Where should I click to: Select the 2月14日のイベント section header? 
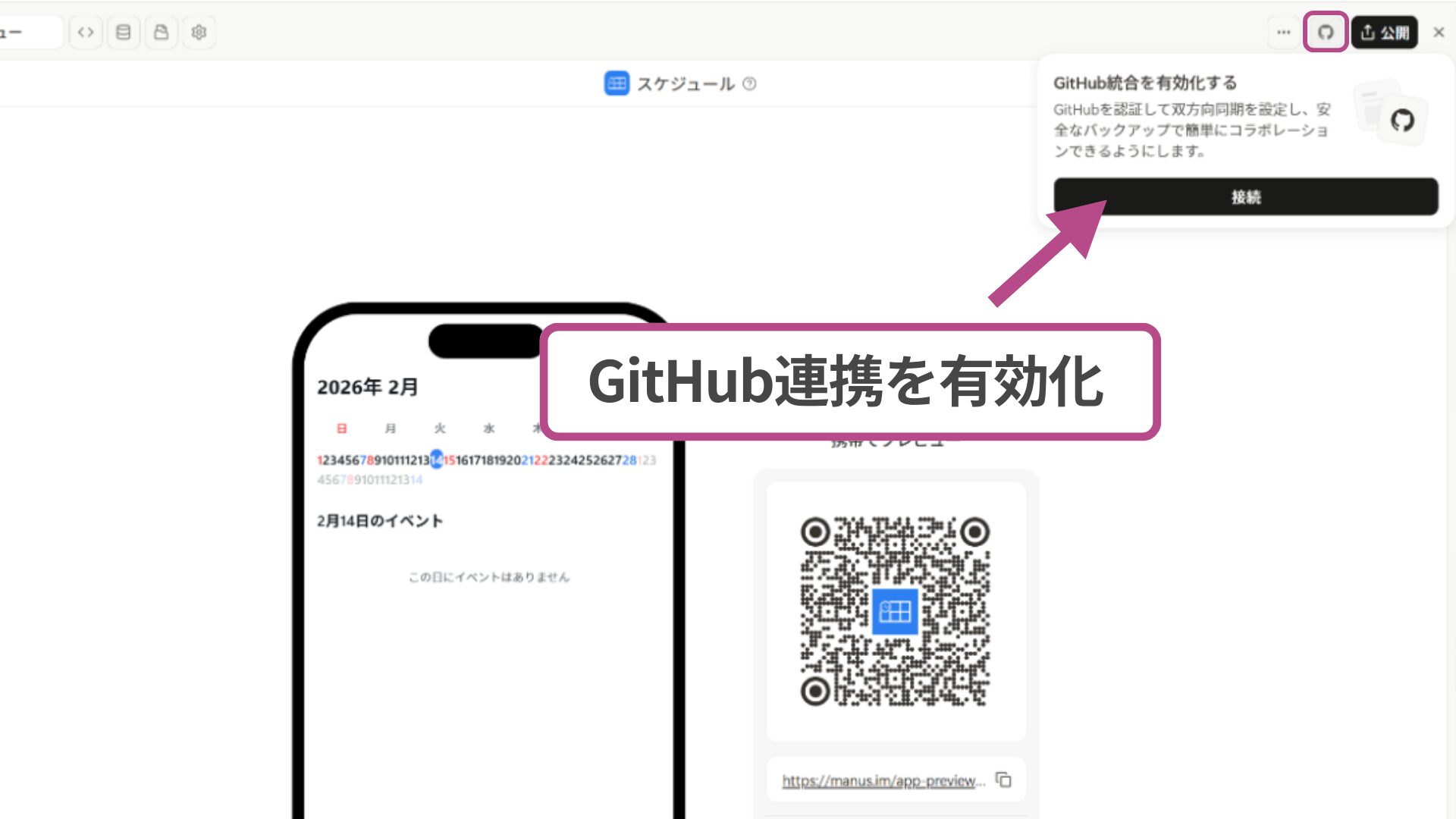(x=381, y=521)
